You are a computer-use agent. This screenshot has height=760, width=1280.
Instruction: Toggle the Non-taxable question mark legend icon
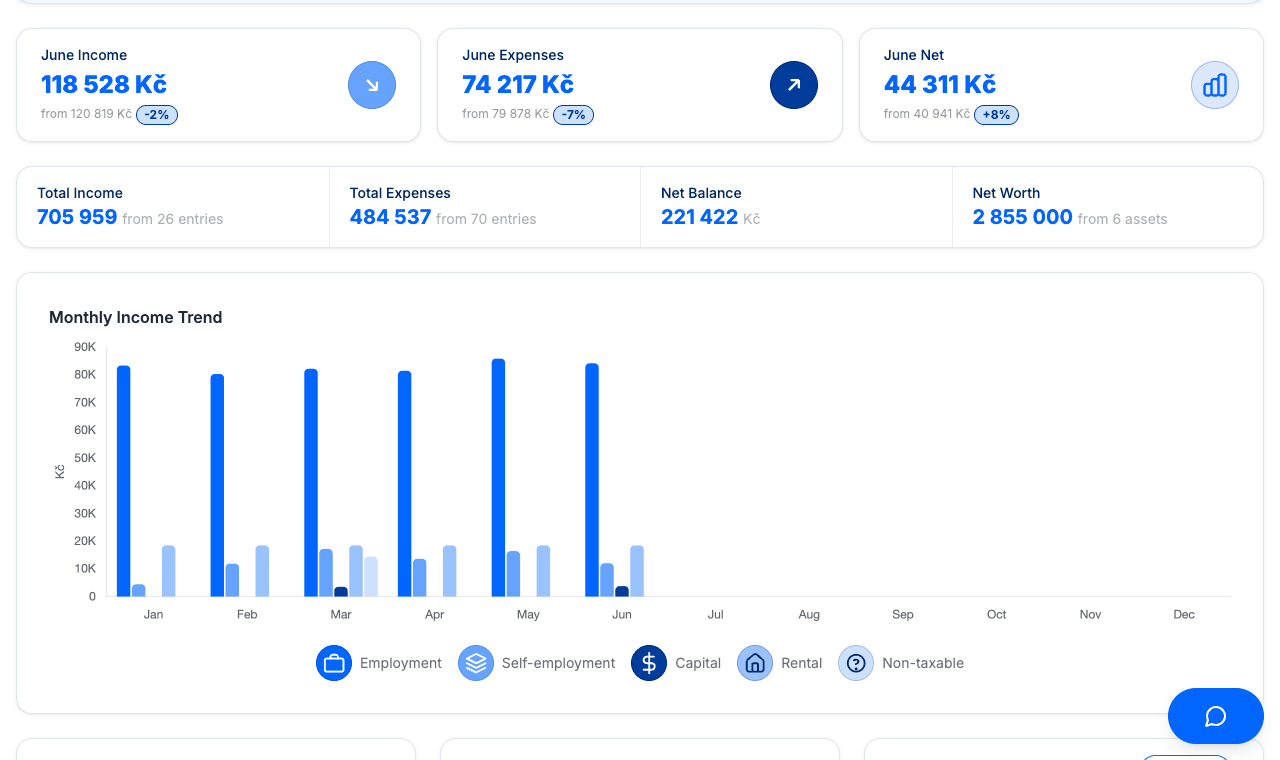point(856,663)
